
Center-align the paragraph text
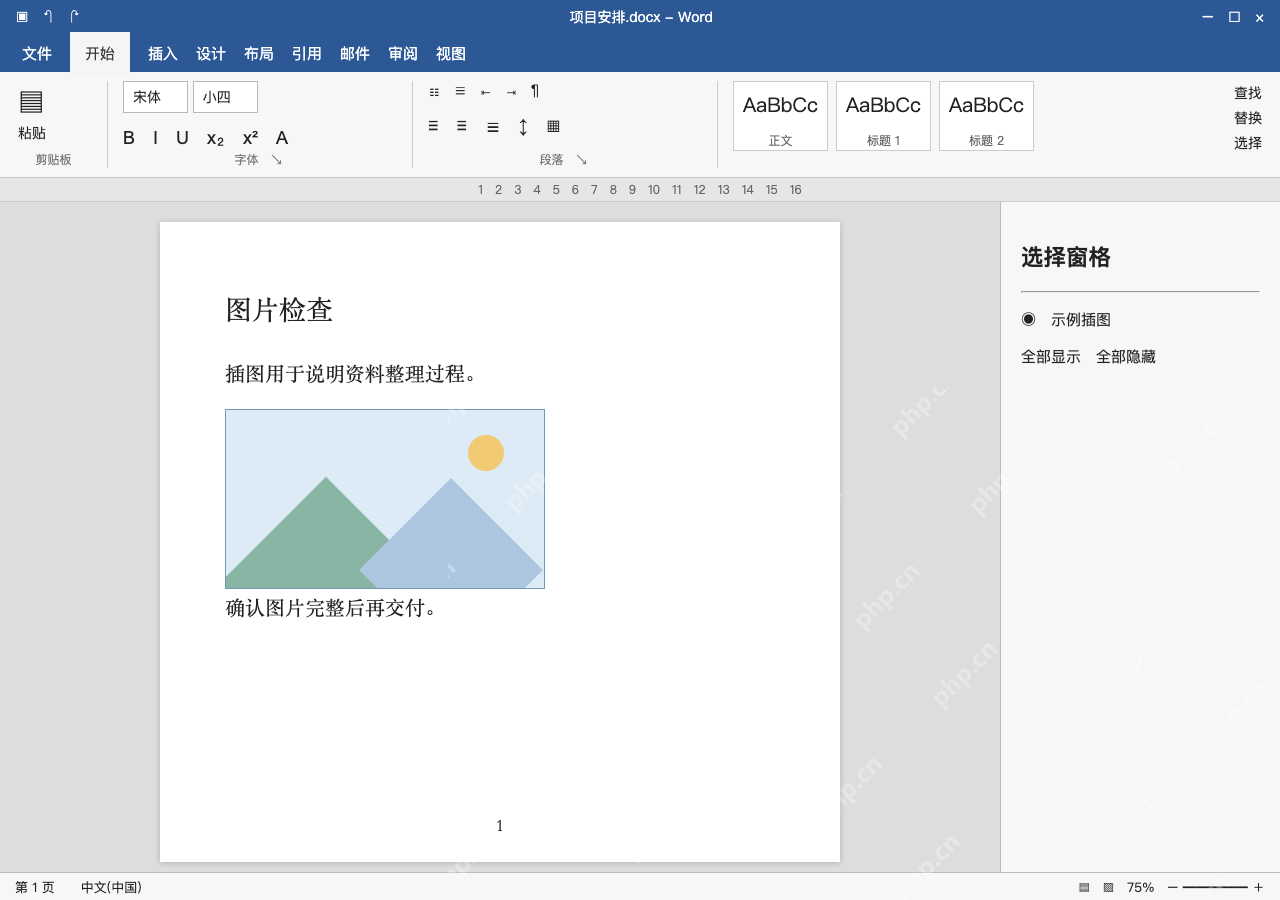pyautogui.click(x=462, y=126)
